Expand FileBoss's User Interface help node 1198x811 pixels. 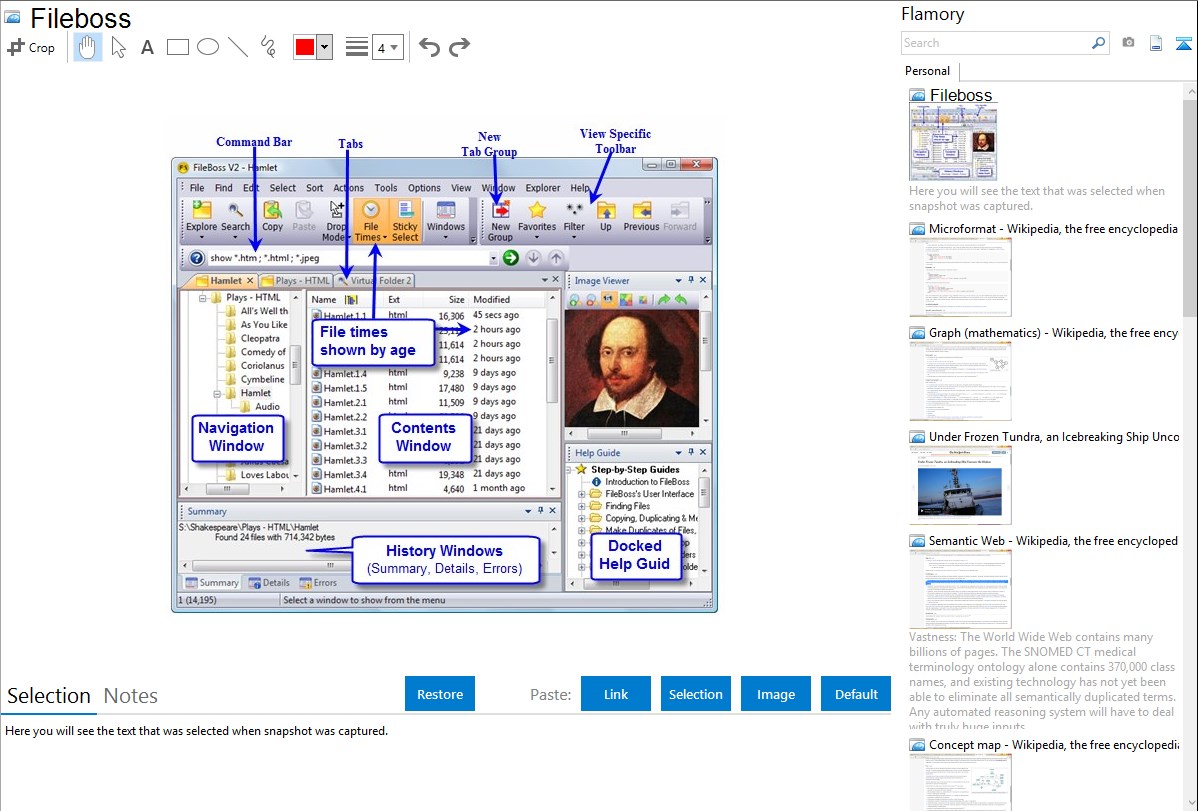tap(581, 494)
